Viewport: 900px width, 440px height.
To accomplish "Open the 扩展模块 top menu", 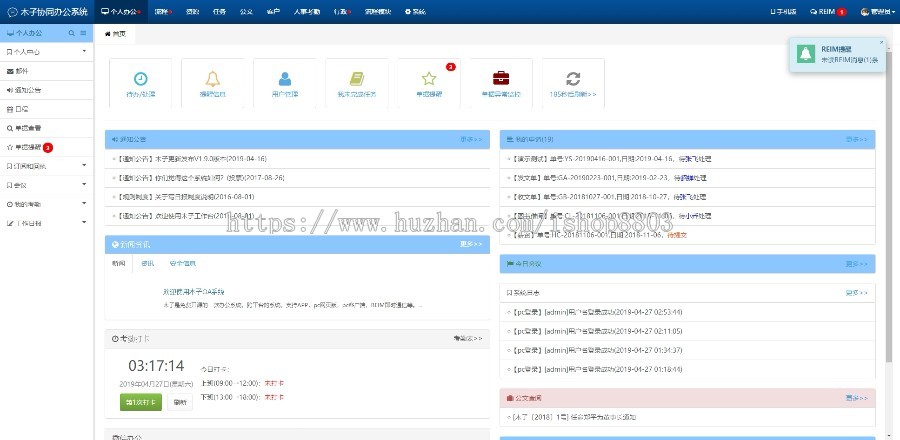I will pyautogui.click(x=378, y=11).
